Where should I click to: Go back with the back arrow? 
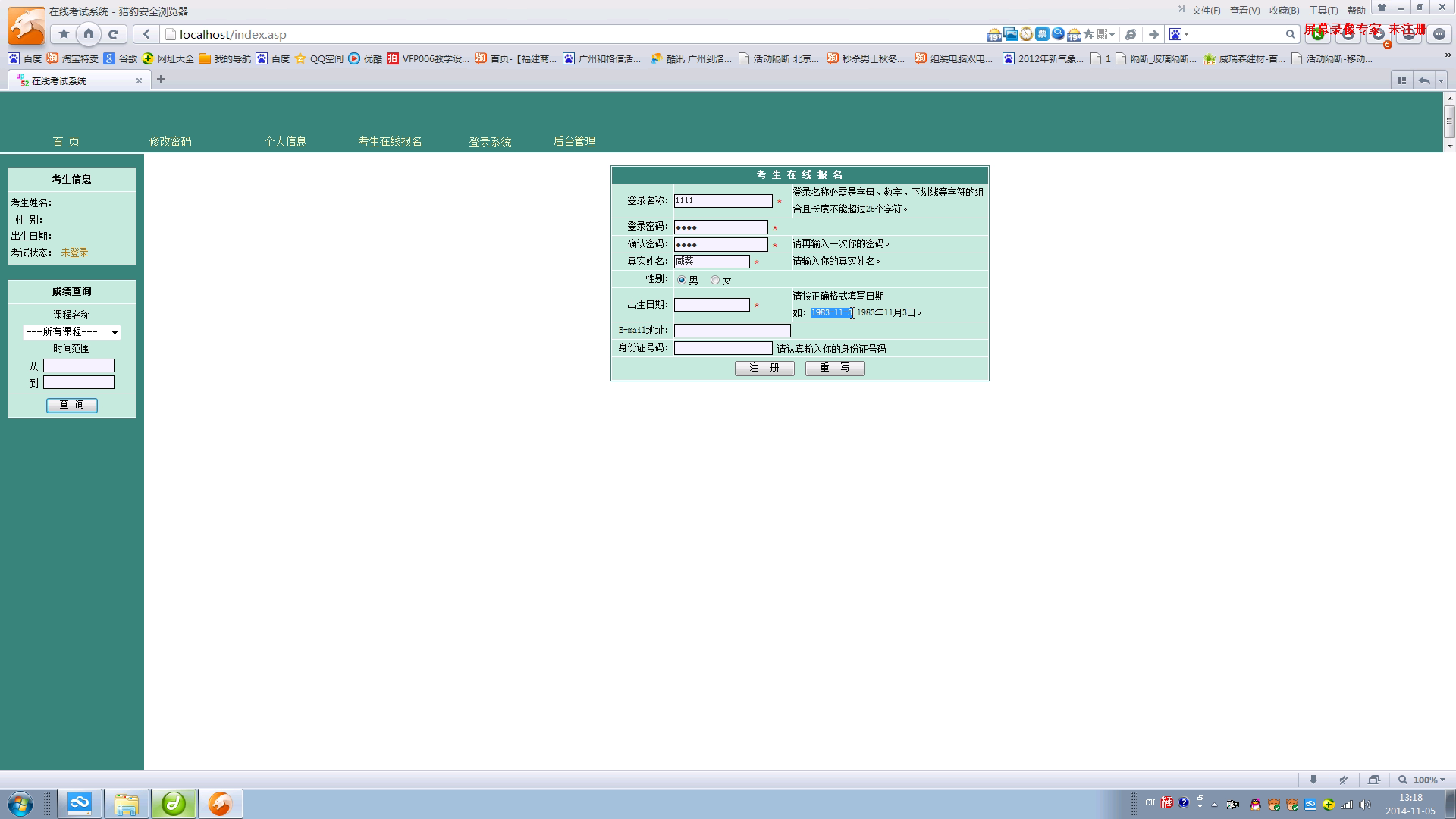coord(146,34)
